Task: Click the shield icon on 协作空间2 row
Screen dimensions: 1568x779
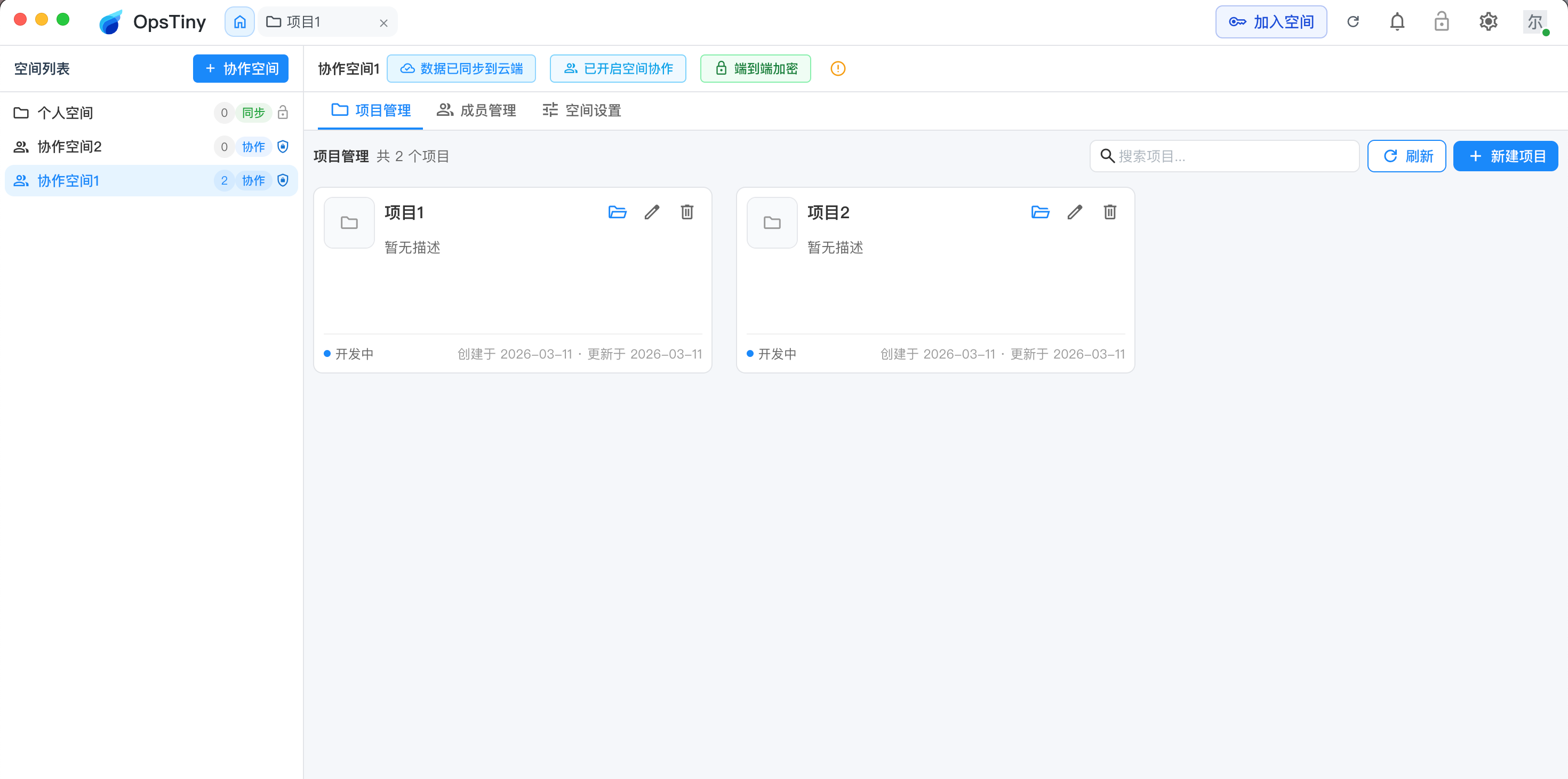Action: tap(283, 147)
